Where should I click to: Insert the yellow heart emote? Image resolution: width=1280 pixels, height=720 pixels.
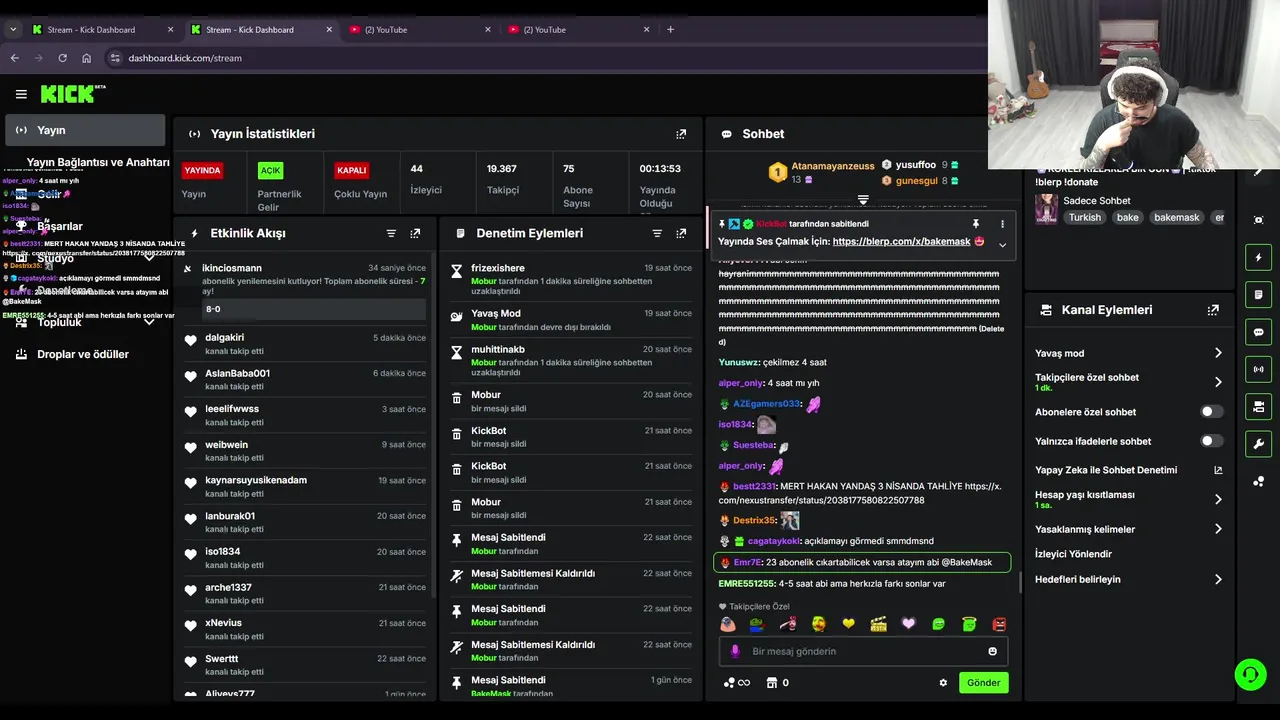point(848,624)
